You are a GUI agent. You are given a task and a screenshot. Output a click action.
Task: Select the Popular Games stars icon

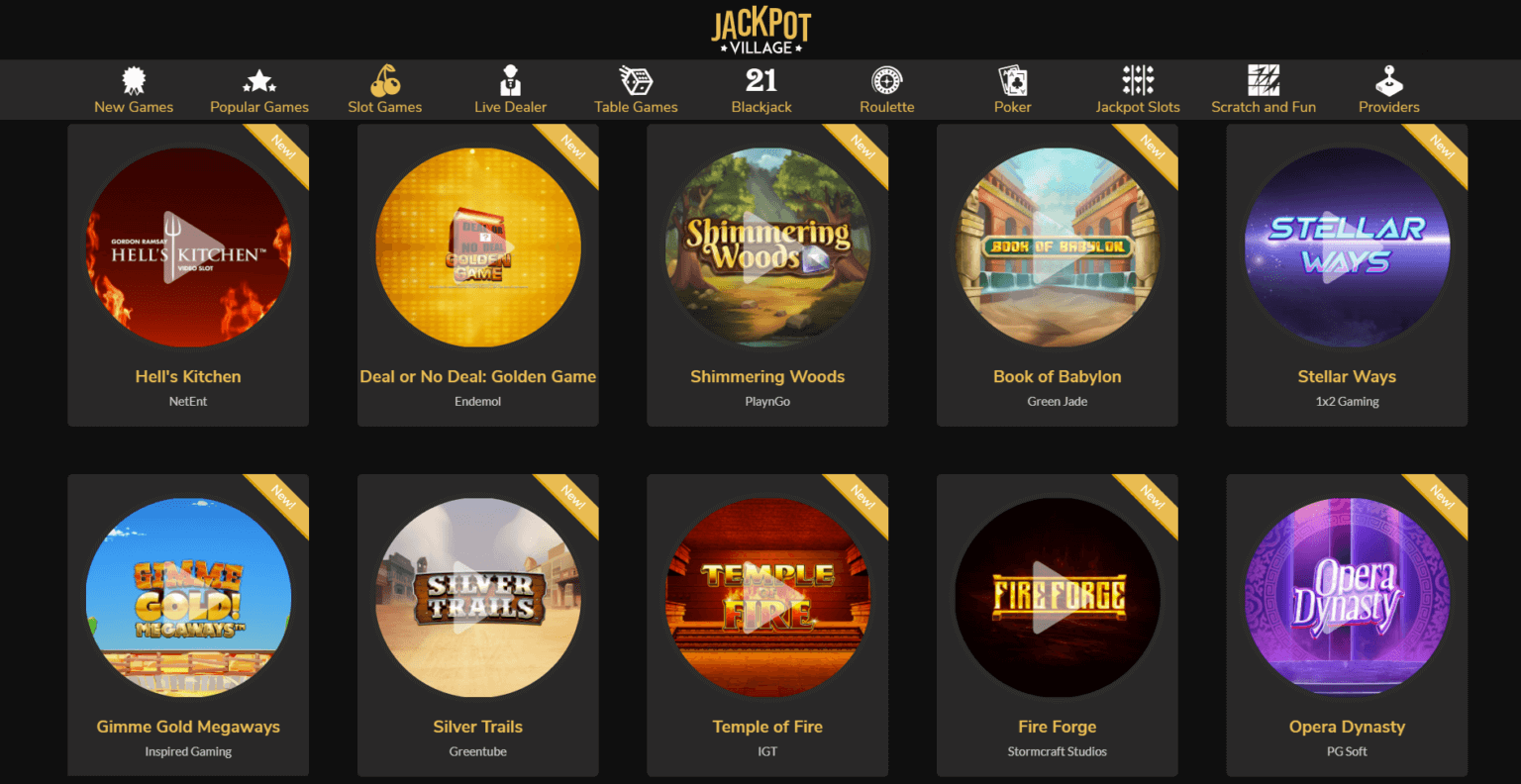click(x=259, y=80)
